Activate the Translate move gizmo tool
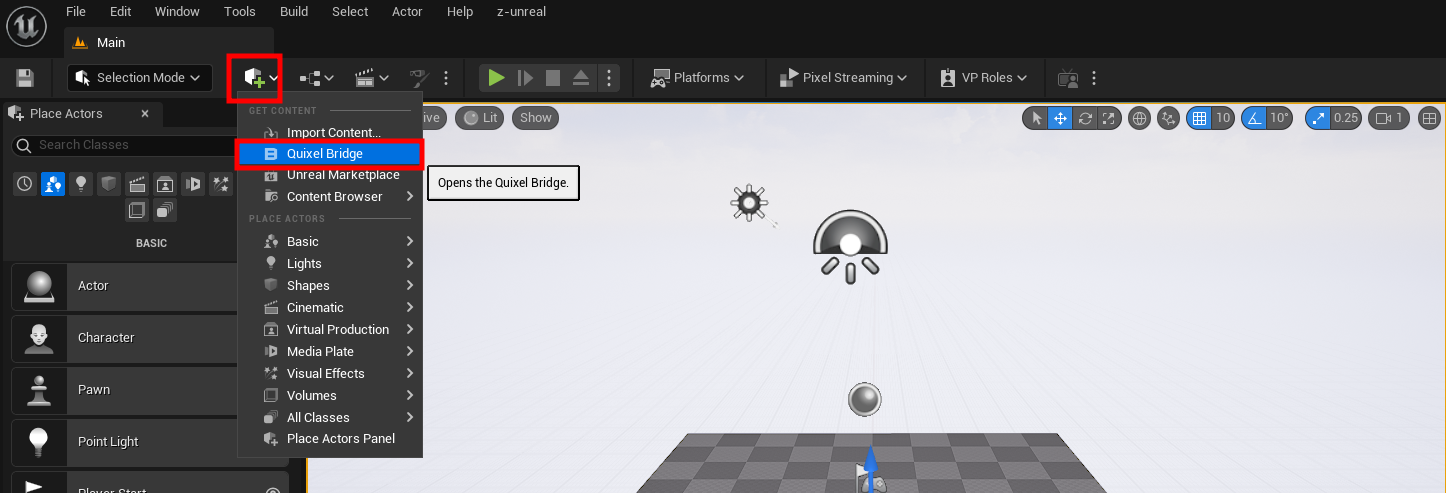The height and width of the screenshot is (493, 1446). 1059,118
